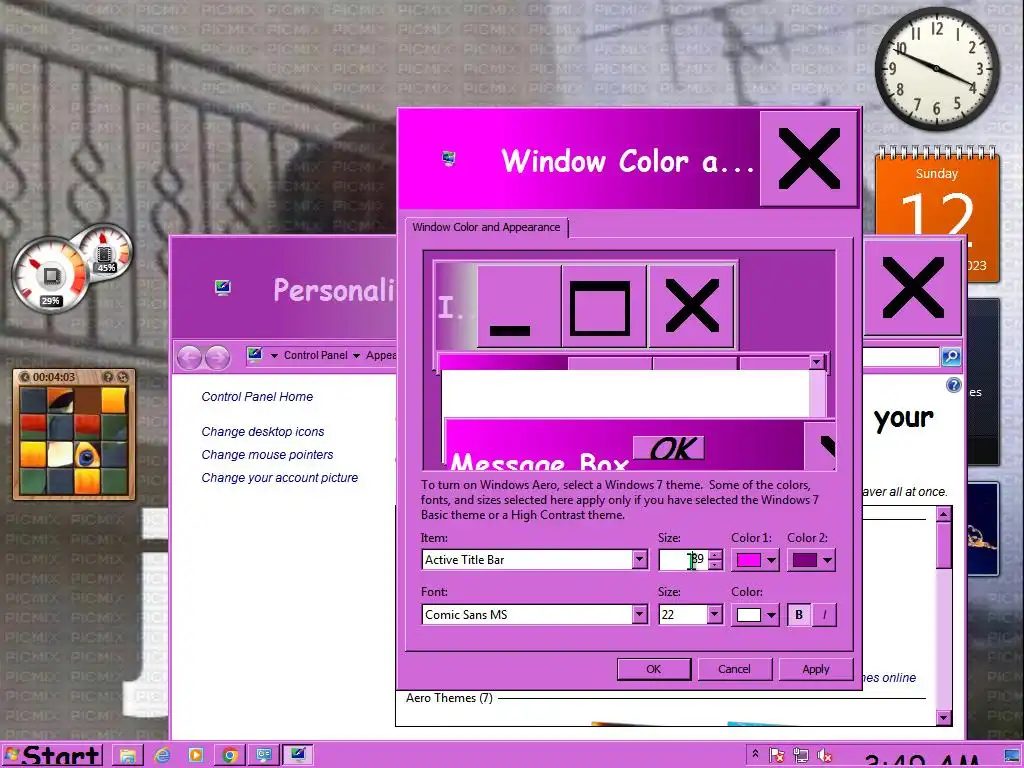
Task: Select the Window Color and Appearance tab
Action: coord(486,227)
